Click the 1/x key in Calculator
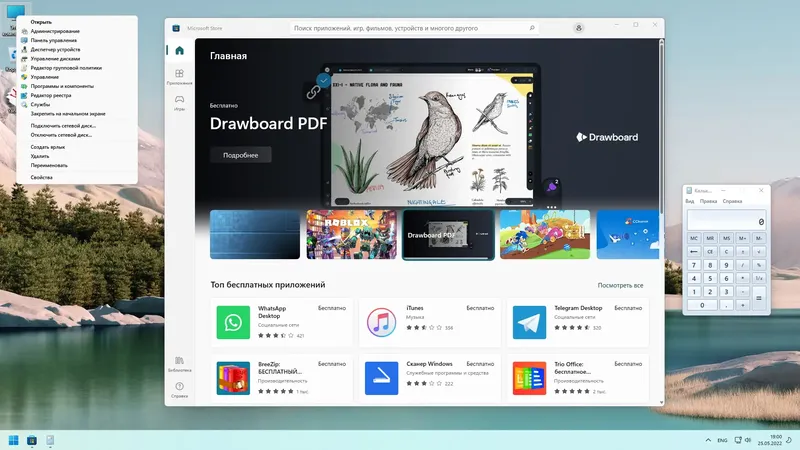Image resolution: width=800 pixels, height=450 pixels. [x=759, y=278]
